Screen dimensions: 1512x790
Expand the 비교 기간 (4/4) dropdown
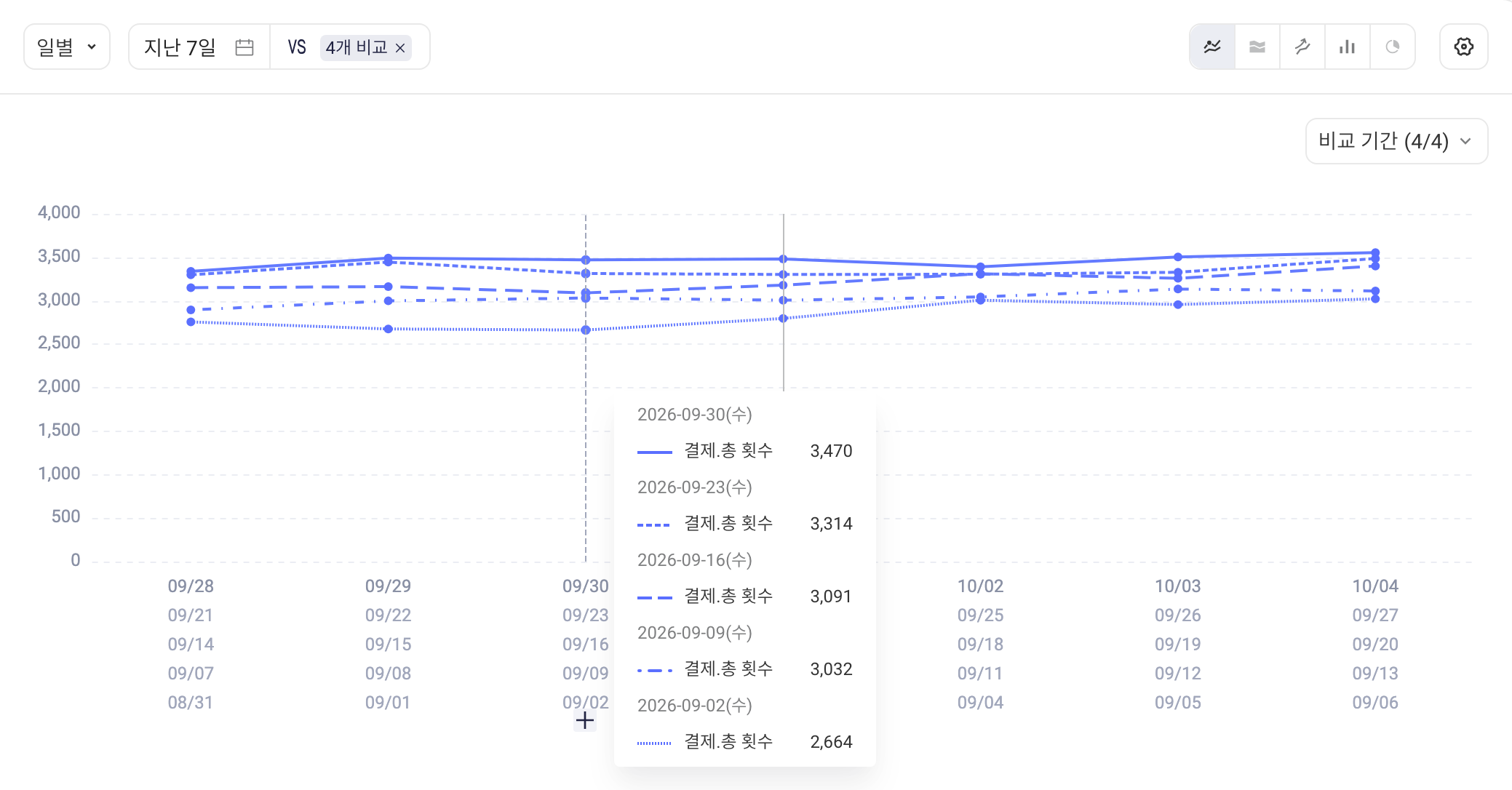tap(1396, 141)
